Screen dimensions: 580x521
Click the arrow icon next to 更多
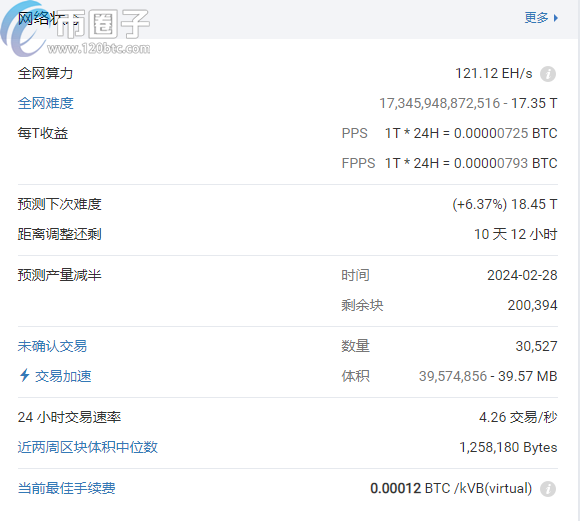coord(556,18)
